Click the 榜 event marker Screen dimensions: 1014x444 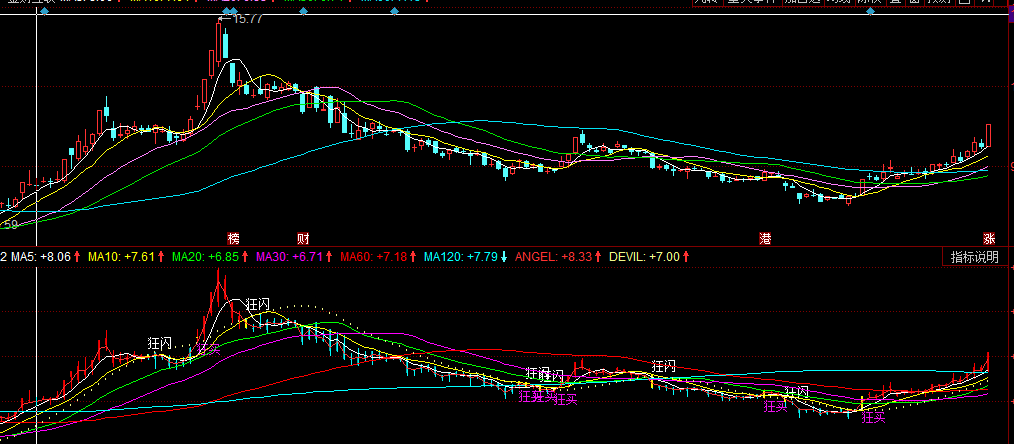point(234,239)
